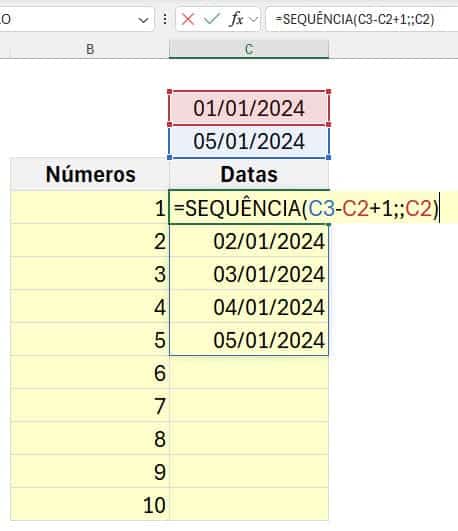Select column B header

tap(90, 49)
